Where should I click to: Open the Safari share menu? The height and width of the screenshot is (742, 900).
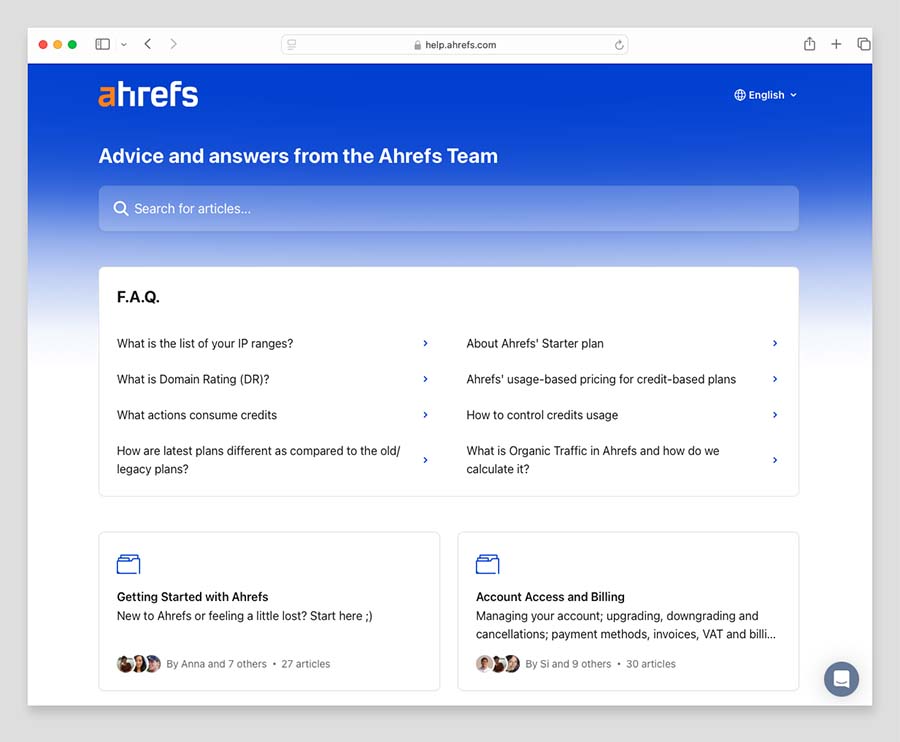click(809, 44)
